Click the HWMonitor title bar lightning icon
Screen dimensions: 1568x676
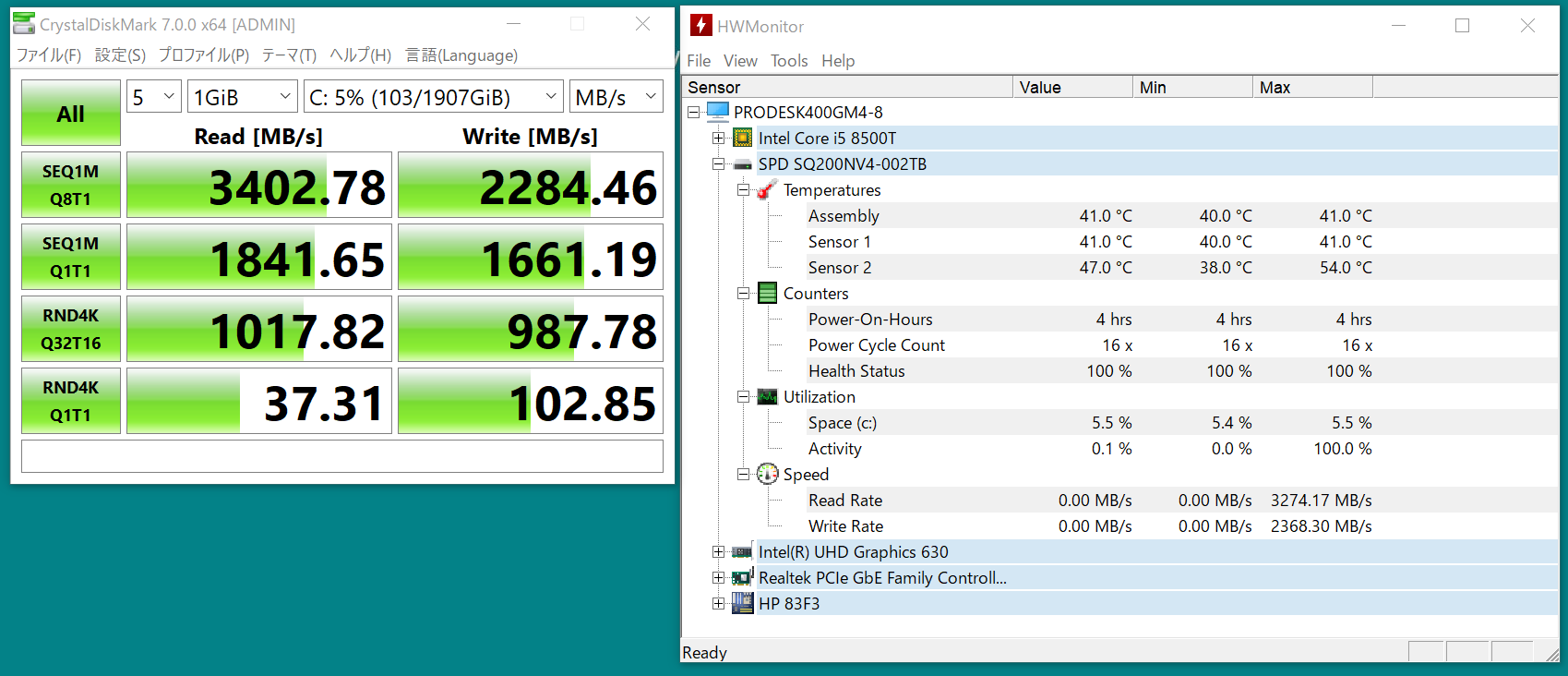point(701,26)
